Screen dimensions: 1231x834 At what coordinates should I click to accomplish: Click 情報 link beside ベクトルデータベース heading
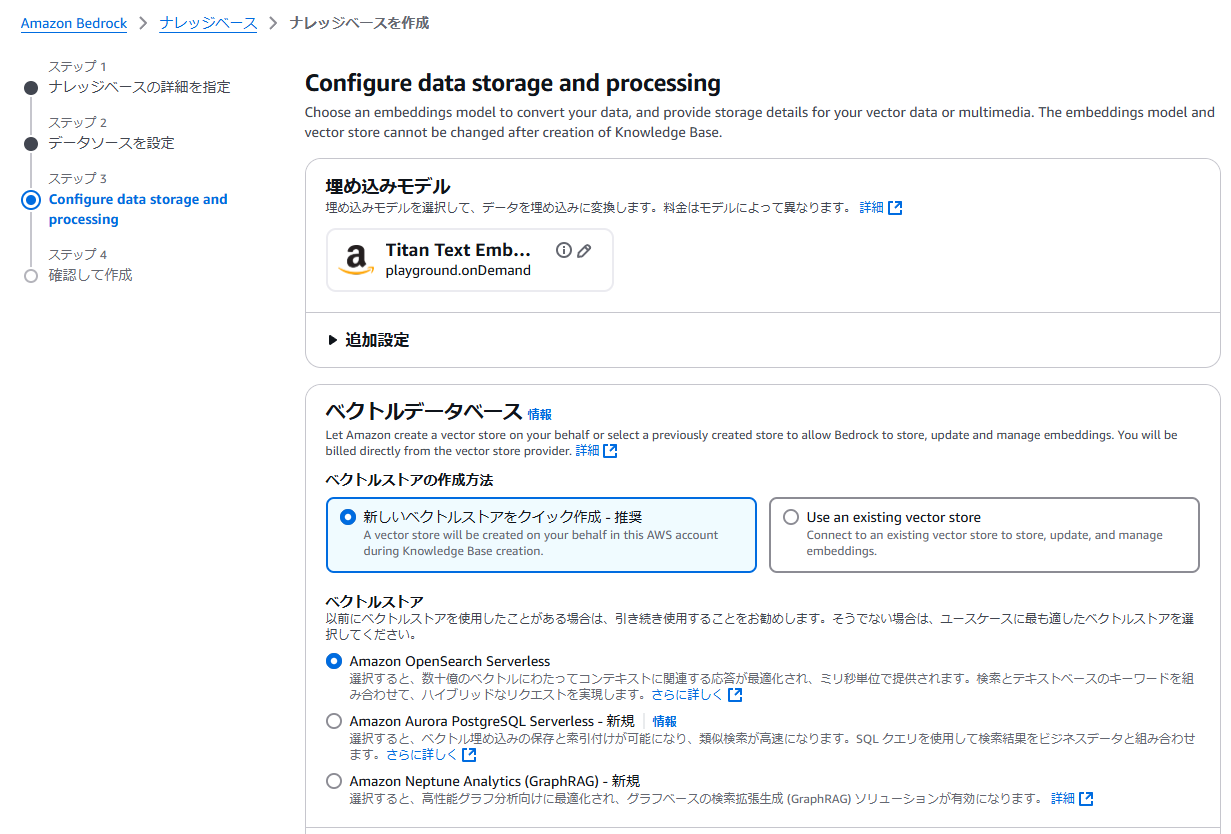coord(540,414)
